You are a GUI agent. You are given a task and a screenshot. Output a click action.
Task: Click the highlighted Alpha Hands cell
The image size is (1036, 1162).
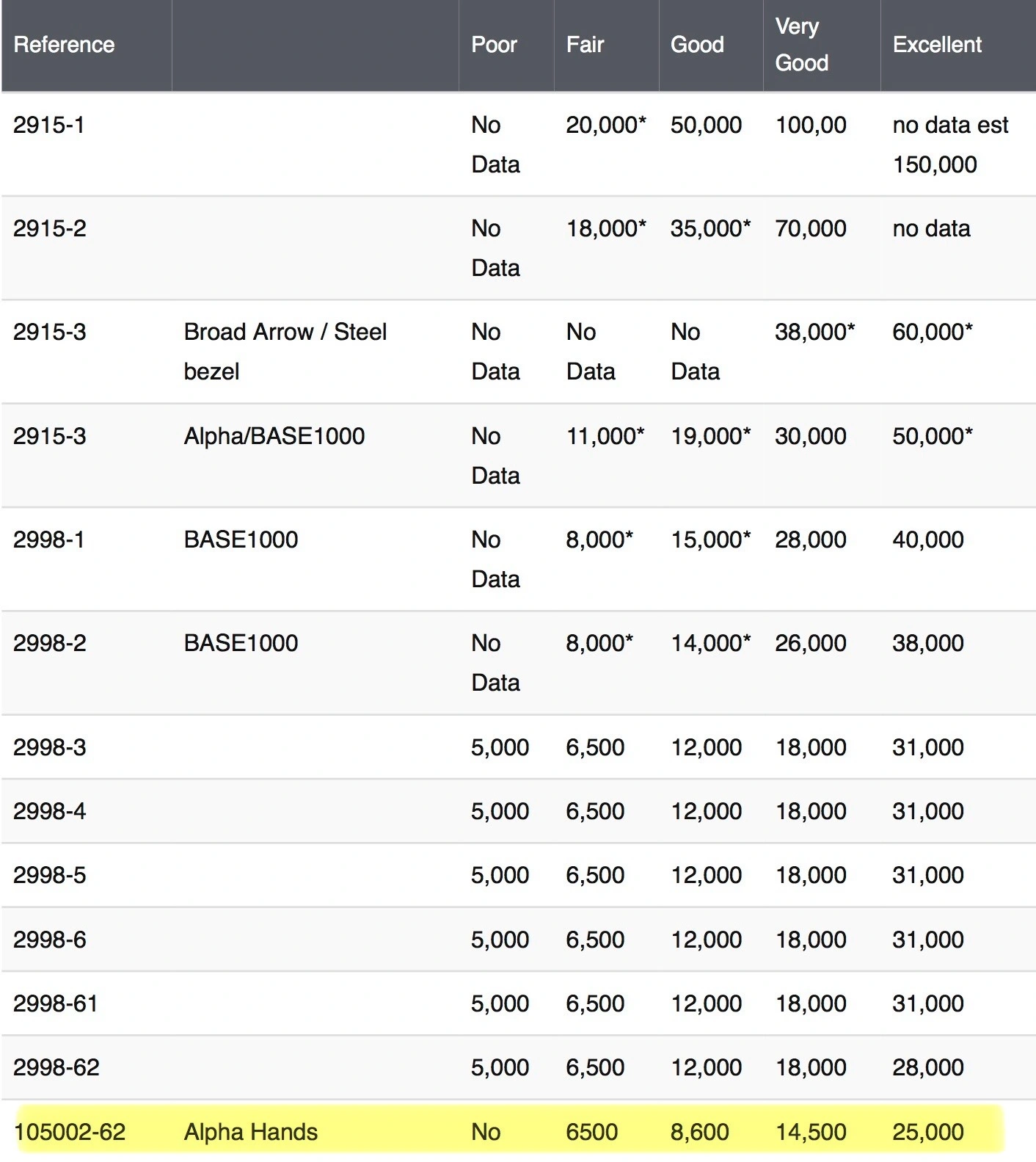click(x=250, y=1132)
